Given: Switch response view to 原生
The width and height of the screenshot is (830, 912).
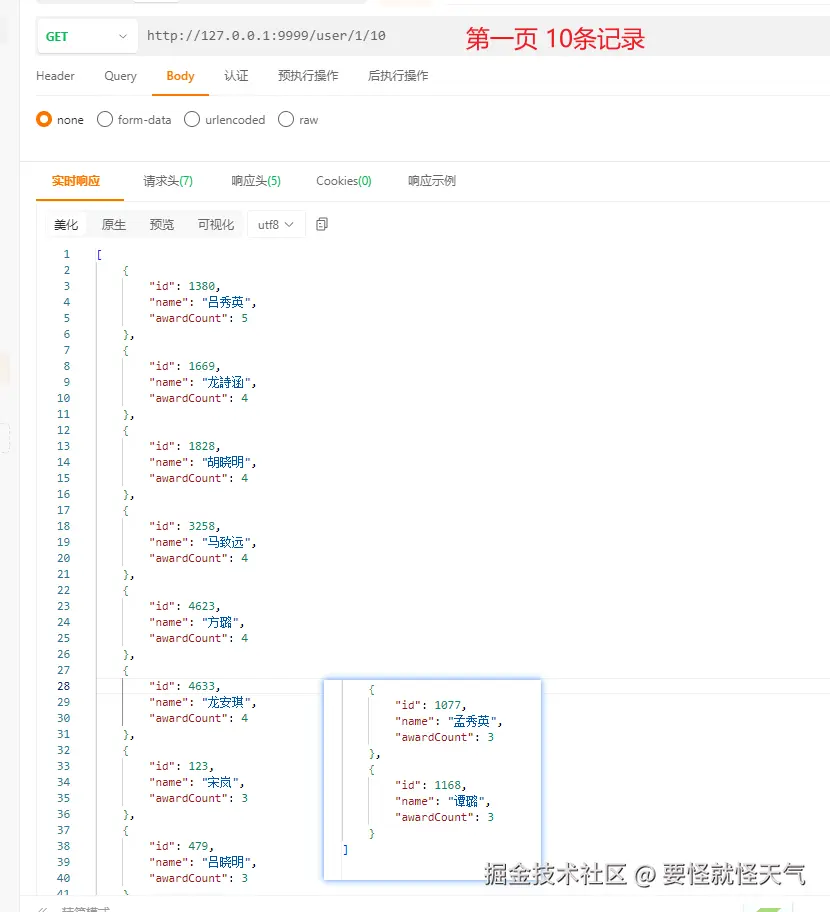Looking at the screenshot, I should point(113,225).
